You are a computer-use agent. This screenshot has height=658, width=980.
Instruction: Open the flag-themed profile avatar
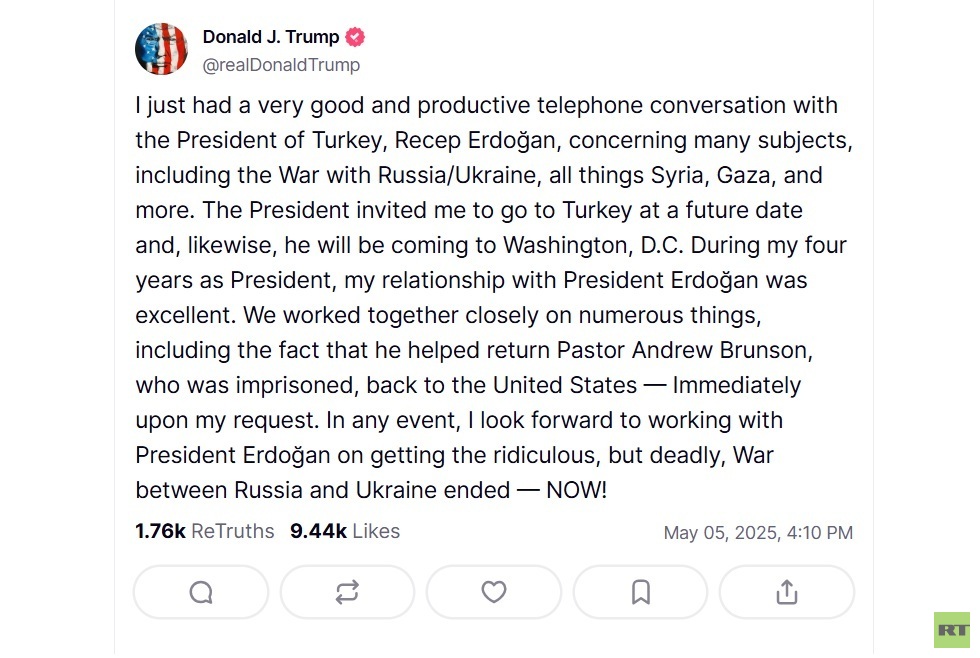click(x=161, y=49)
